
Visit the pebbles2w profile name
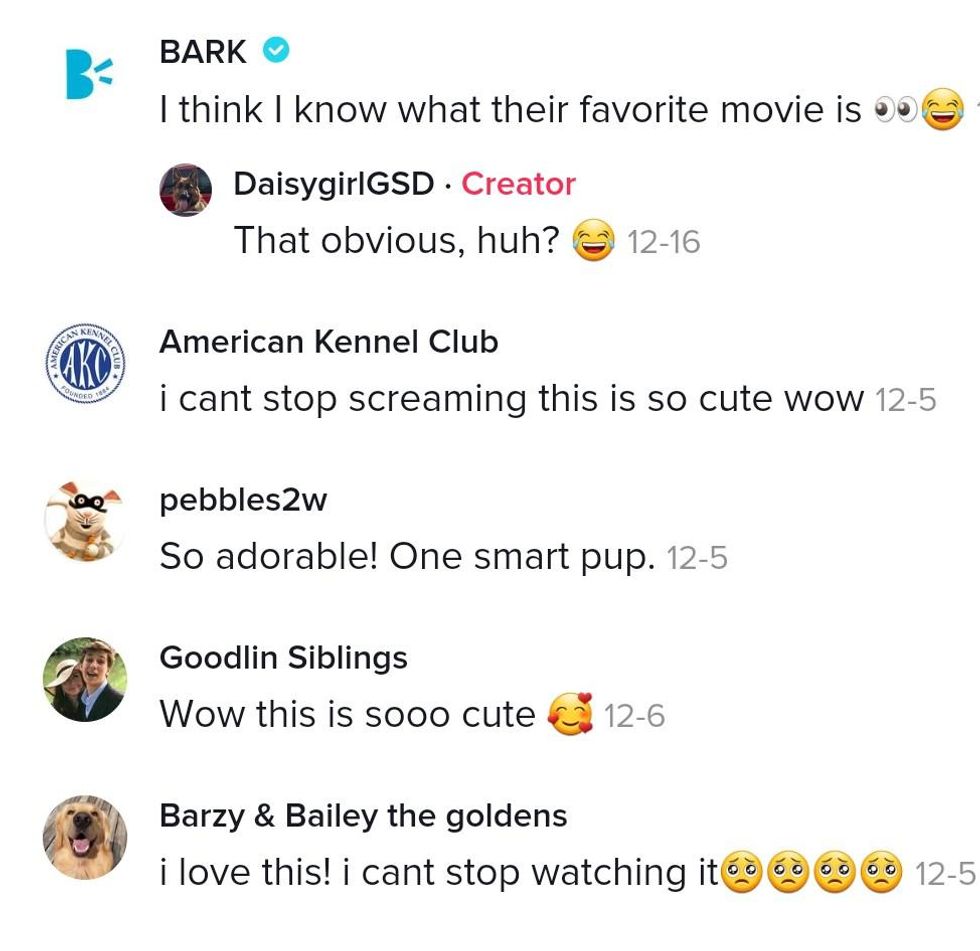(243, 500)
